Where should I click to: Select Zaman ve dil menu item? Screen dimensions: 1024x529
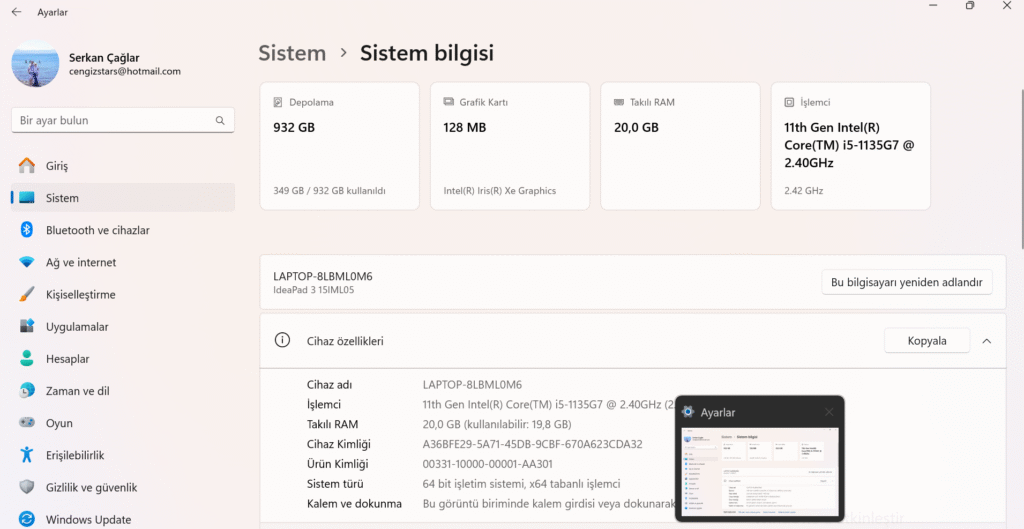coord(77,391)
